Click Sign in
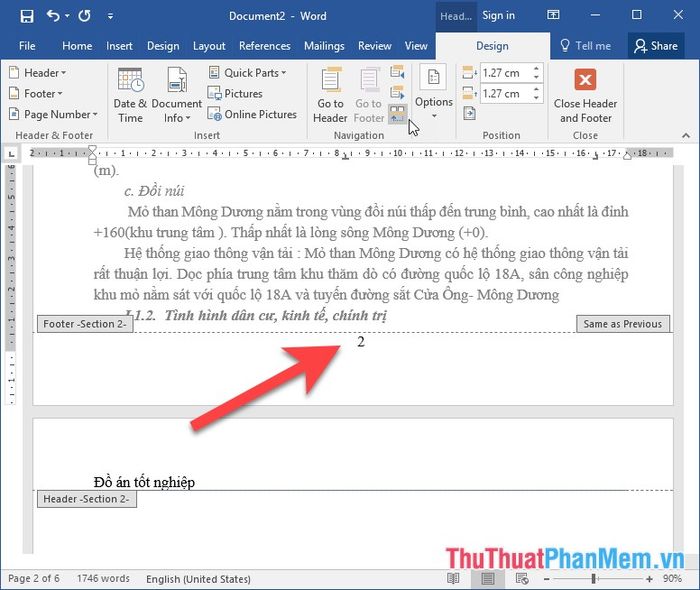 pyautogui.click(x=498, y=16)
